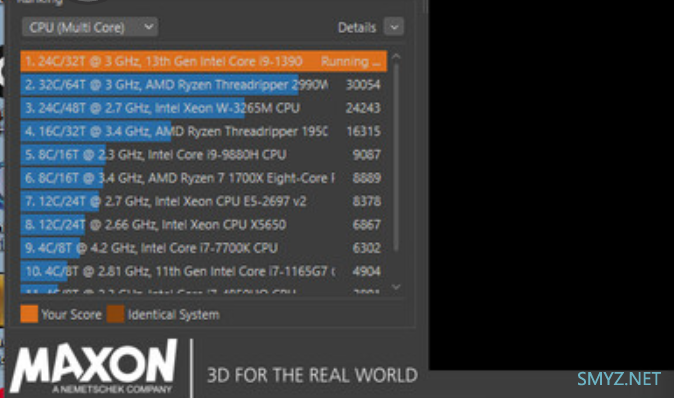
Task: Click the SMYZ.NET watermark link
Action: (x=619, y=379)
